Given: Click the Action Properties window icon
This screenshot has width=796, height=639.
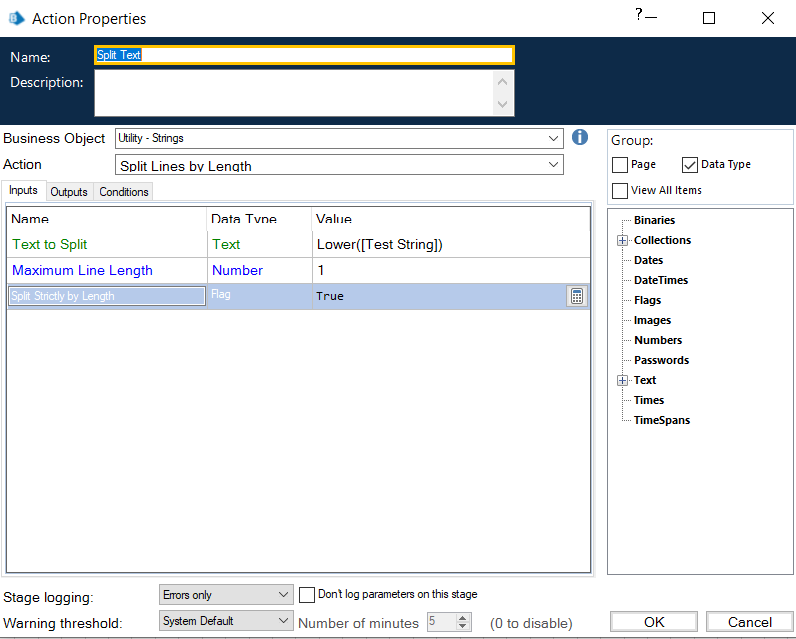Looking at the screenshot, I should coord(16,18).
